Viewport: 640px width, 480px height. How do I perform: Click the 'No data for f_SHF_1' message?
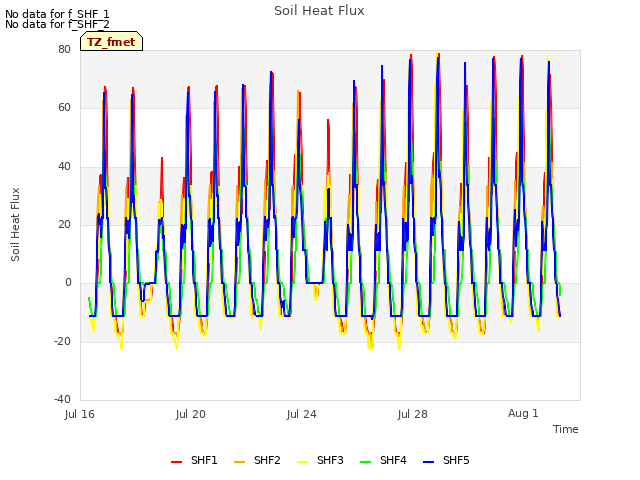pos(57,15)
